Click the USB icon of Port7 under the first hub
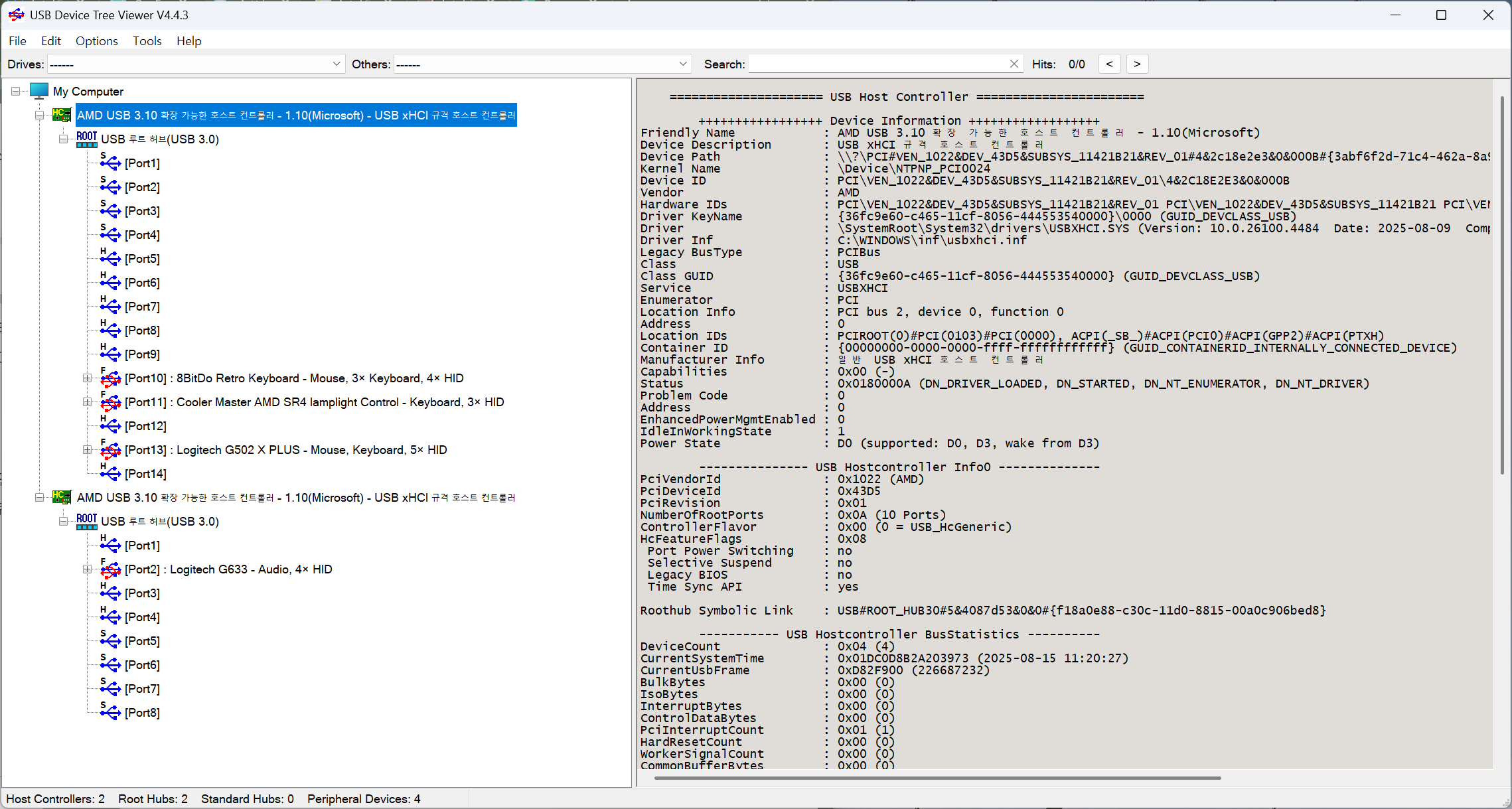The height and width of the screenshot is (809, 1512). pyautogui.click(x=110, y=305)
